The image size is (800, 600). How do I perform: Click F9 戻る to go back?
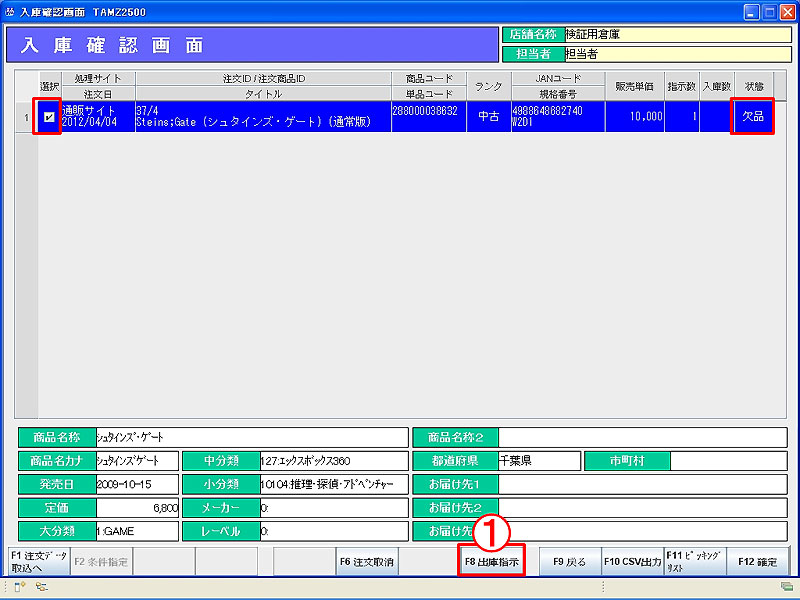570,562
